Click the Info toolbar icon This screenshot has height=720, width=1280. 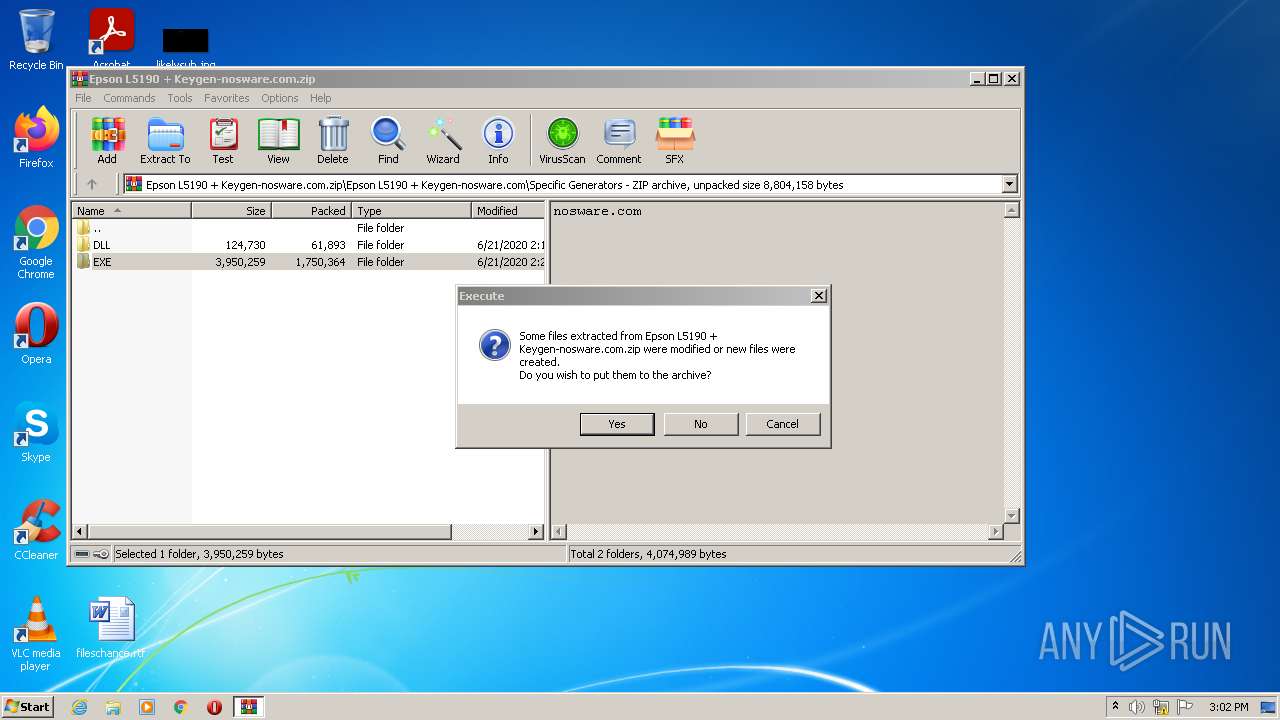pyautogui.click(x=498, y=141)
